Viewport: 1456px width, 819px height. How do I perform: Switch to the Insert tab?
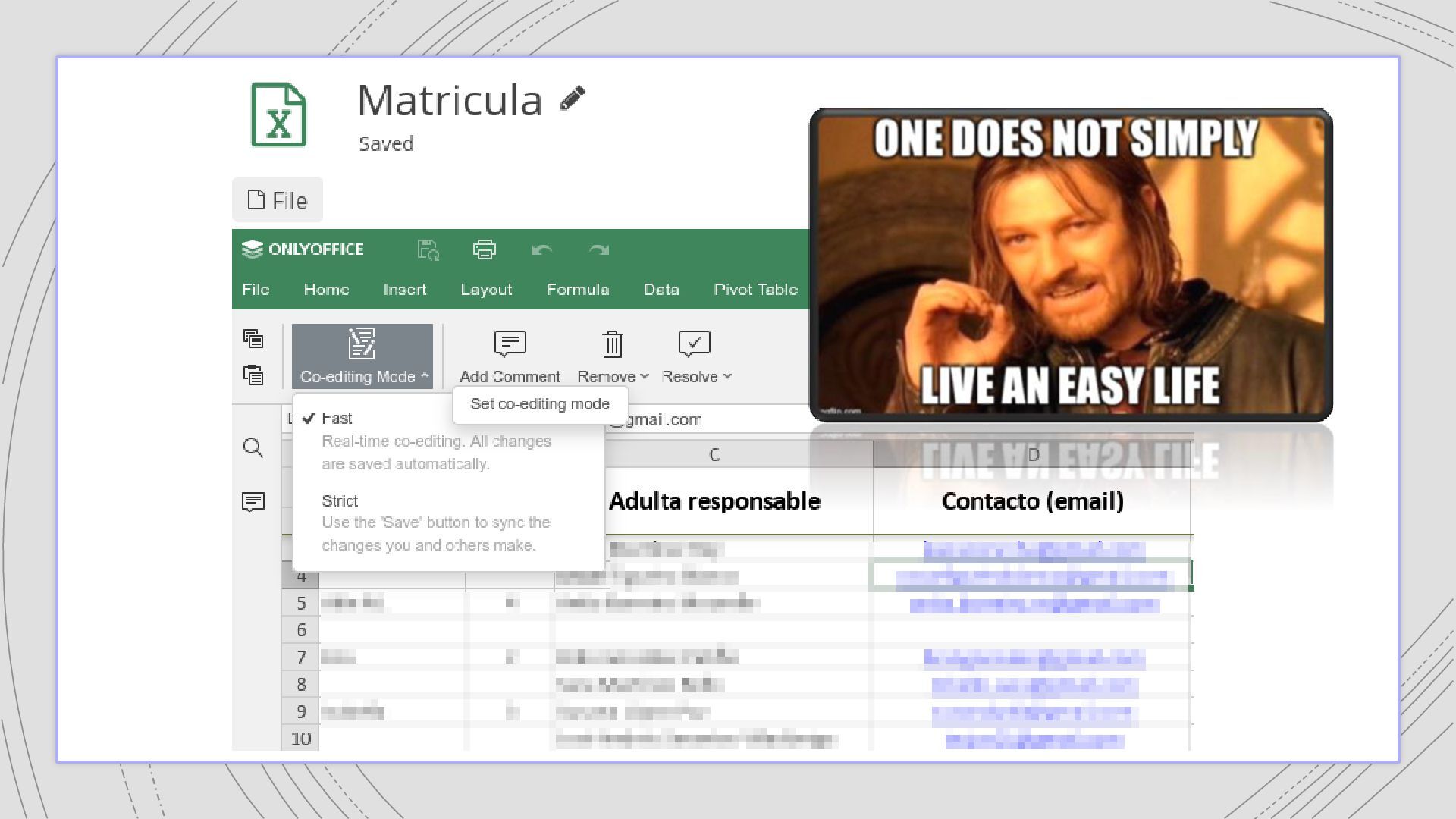point(405,290)
